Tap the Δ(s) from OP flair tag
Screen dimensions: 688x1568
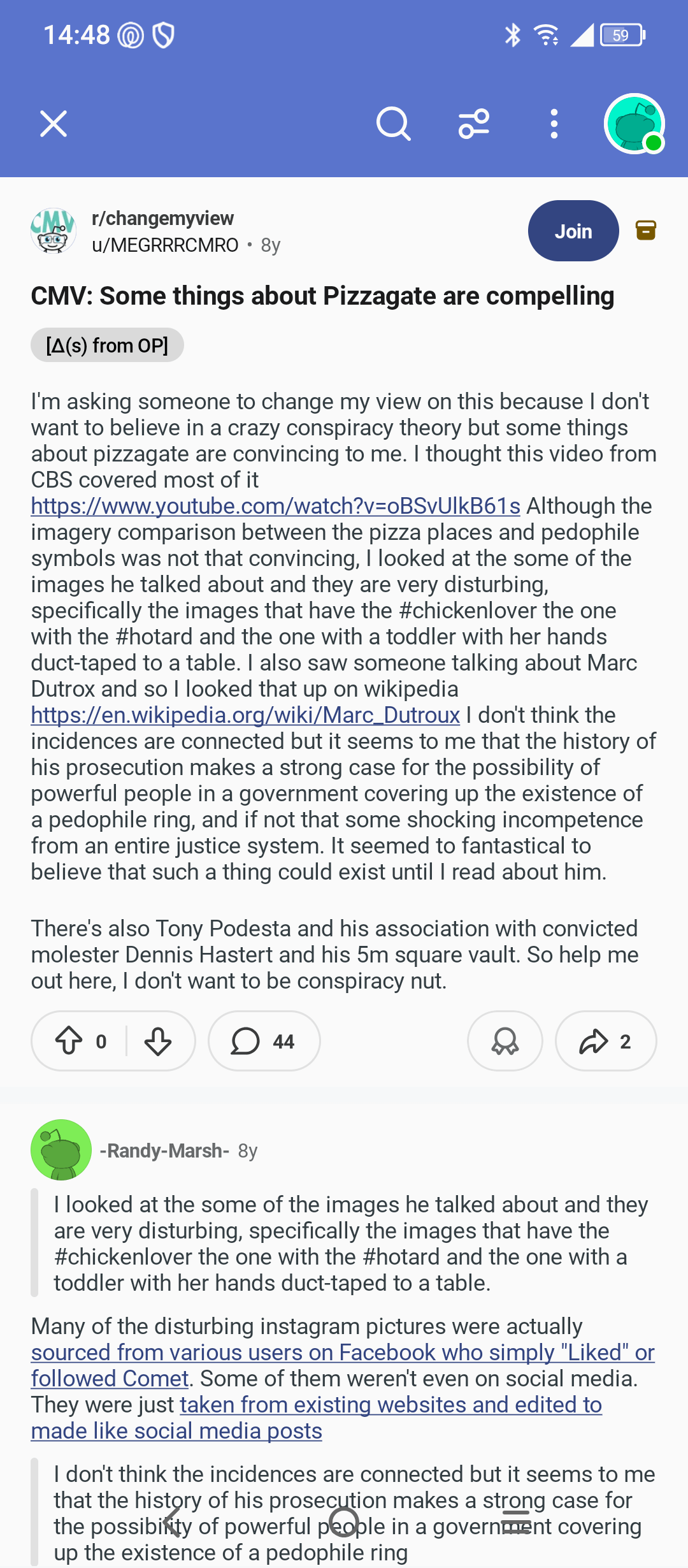107,345
